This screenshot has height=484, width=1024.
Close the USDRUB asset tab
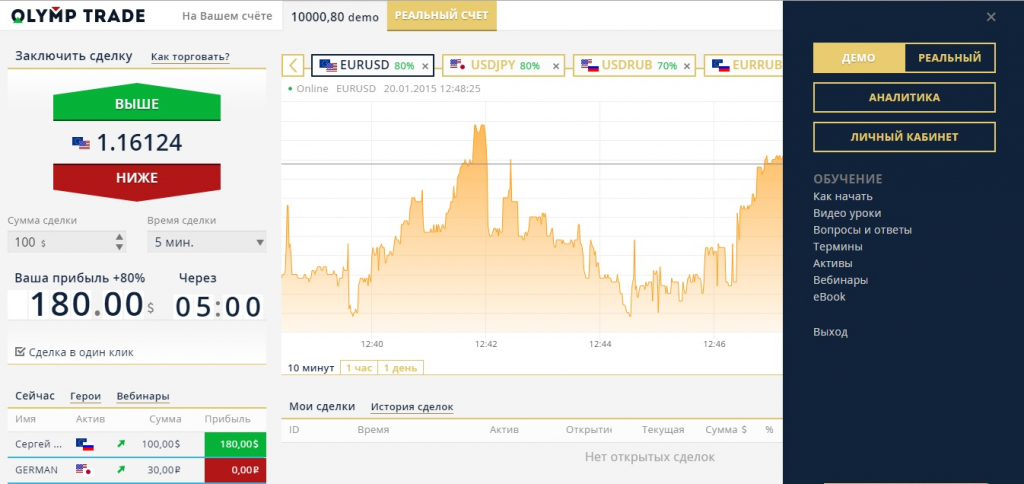click(x=686, y=66)
